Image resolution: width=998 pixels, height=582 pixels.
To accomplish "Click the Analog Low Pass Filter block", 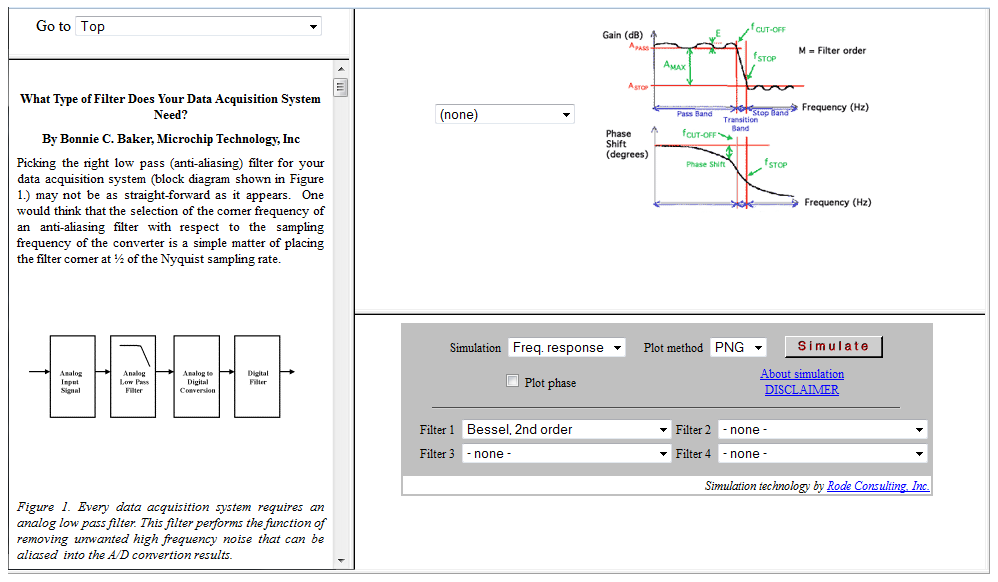I will (133, 376).
